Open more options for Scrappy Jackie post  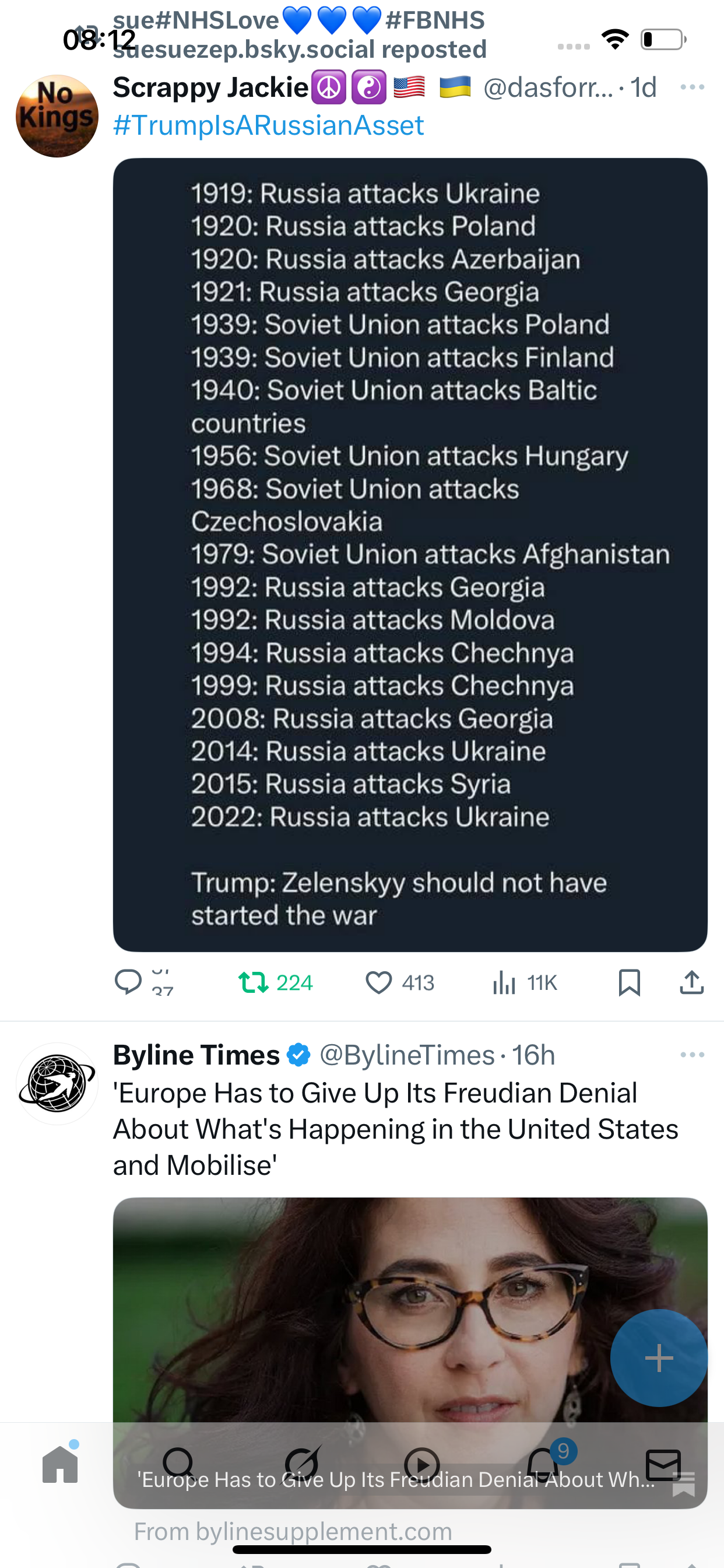(693, 87)
